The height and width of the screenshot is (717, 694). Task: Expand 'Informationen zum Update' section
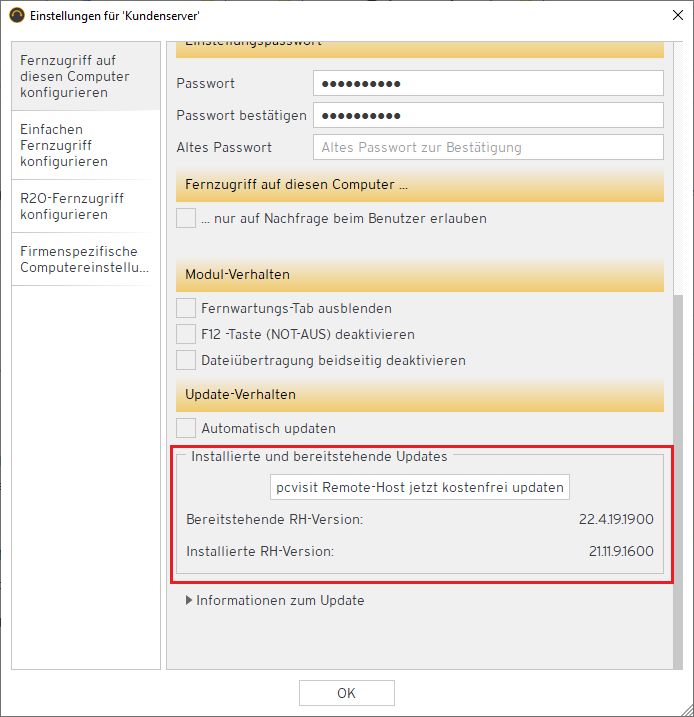pos(190,601)
